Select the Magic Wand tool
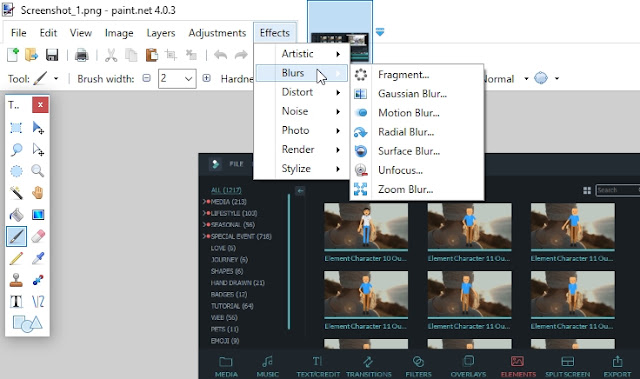The width and height of the screenshot is (640, 379). pos(16,193)
